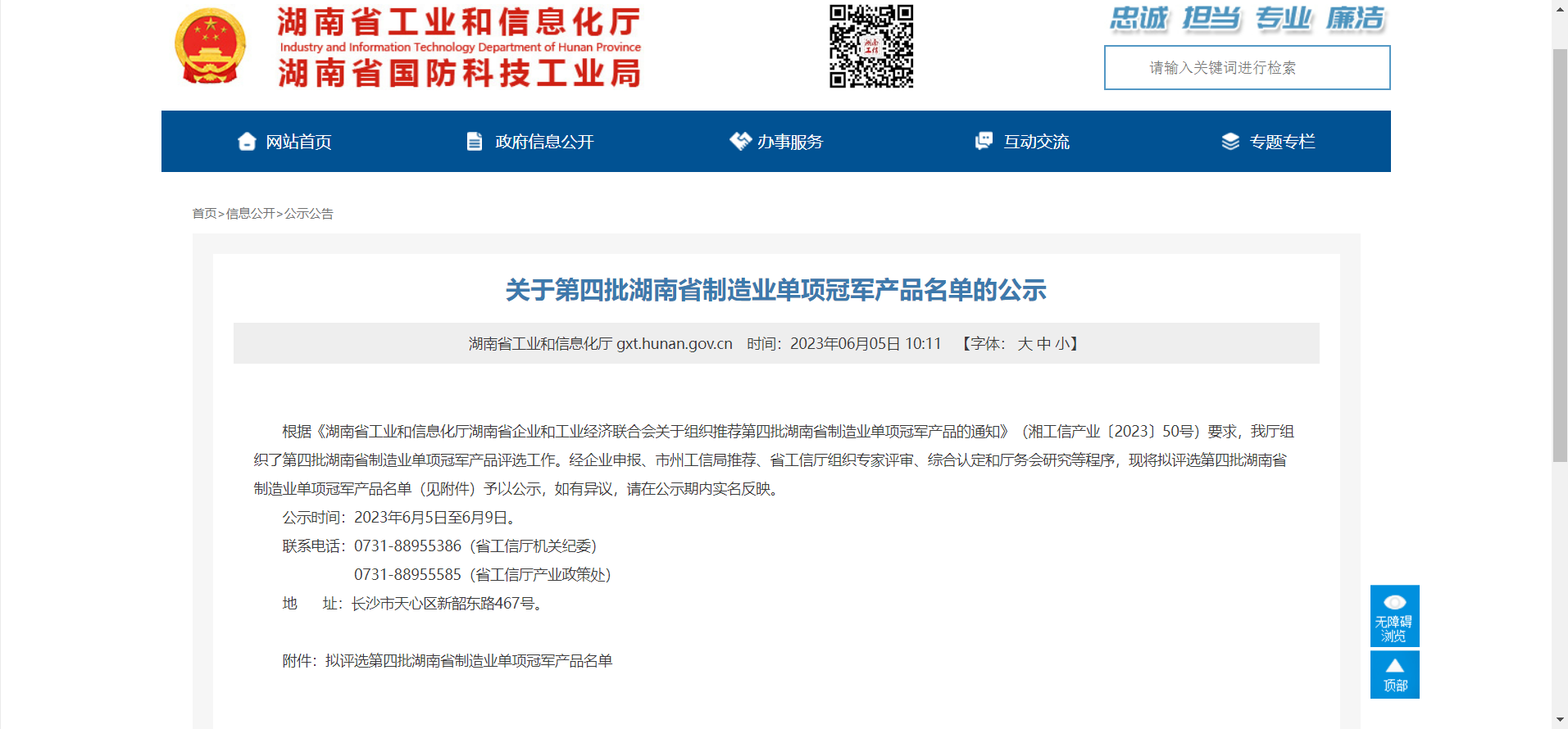Enable 无障碍浏览 accessibility mode

(x=1394, y=616)
